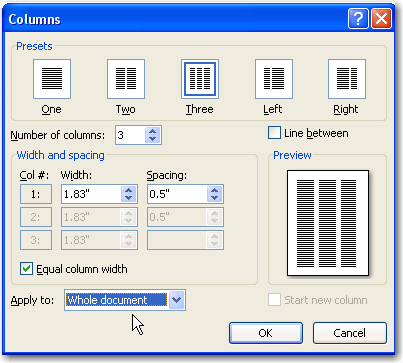Decrease column 1 spacing with down arrow

[214, 198]
